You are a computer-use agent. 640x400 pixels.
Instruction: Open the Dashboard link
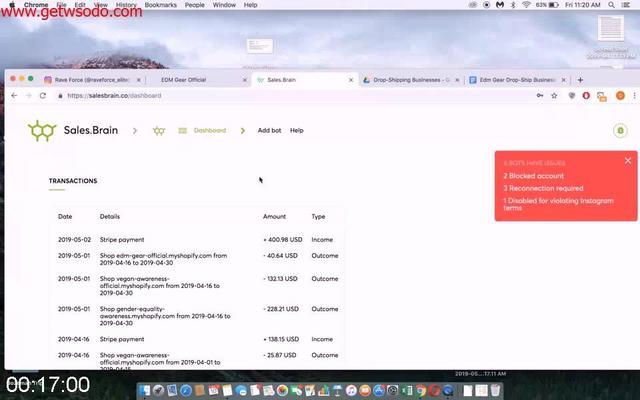(x=210, y=131)
